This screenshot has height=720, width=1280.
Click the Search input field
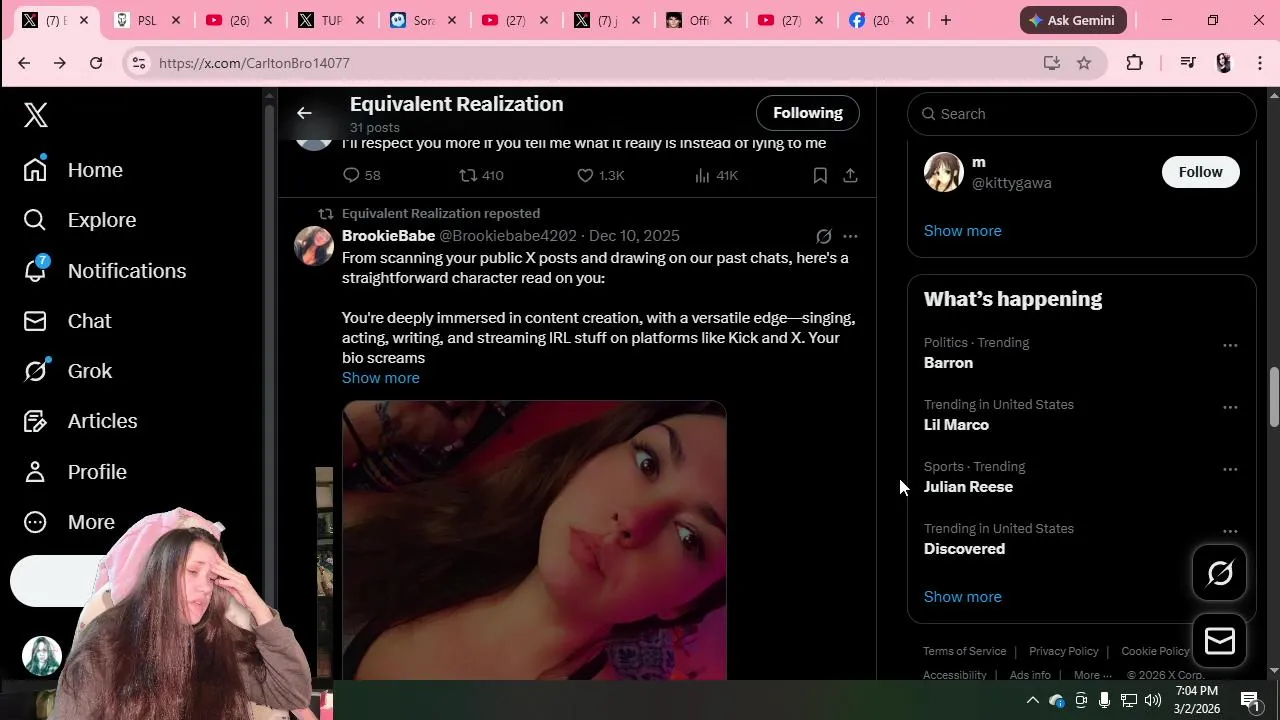point(1082,114)
